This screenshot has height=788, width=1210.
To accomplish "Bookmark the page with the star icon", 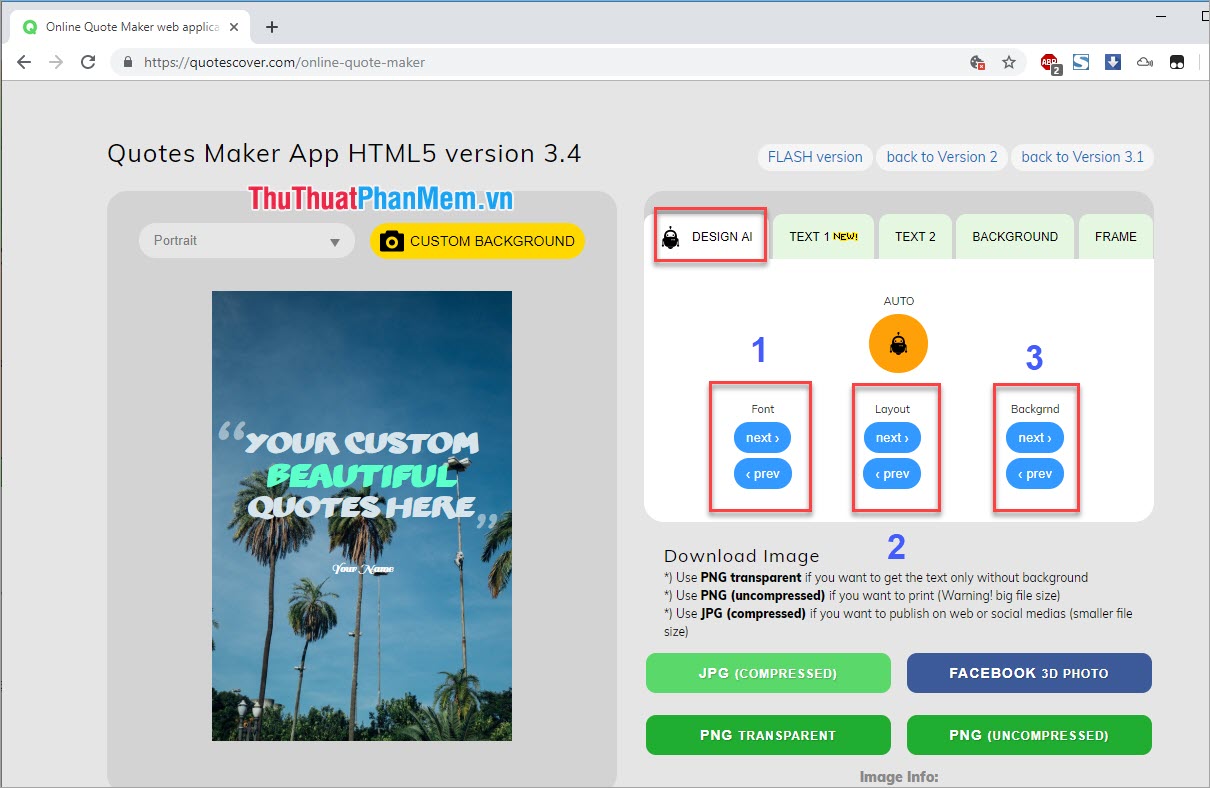I will click(x=1010, y=62).
